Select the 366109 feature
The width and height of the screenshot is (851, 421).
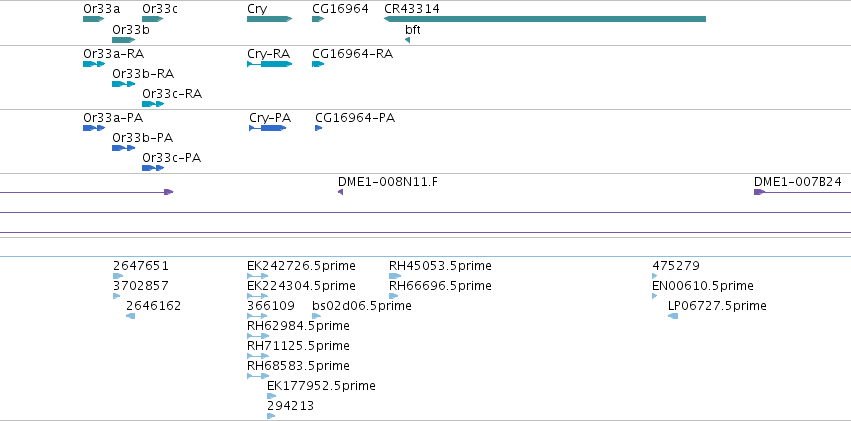pos(257,316)
